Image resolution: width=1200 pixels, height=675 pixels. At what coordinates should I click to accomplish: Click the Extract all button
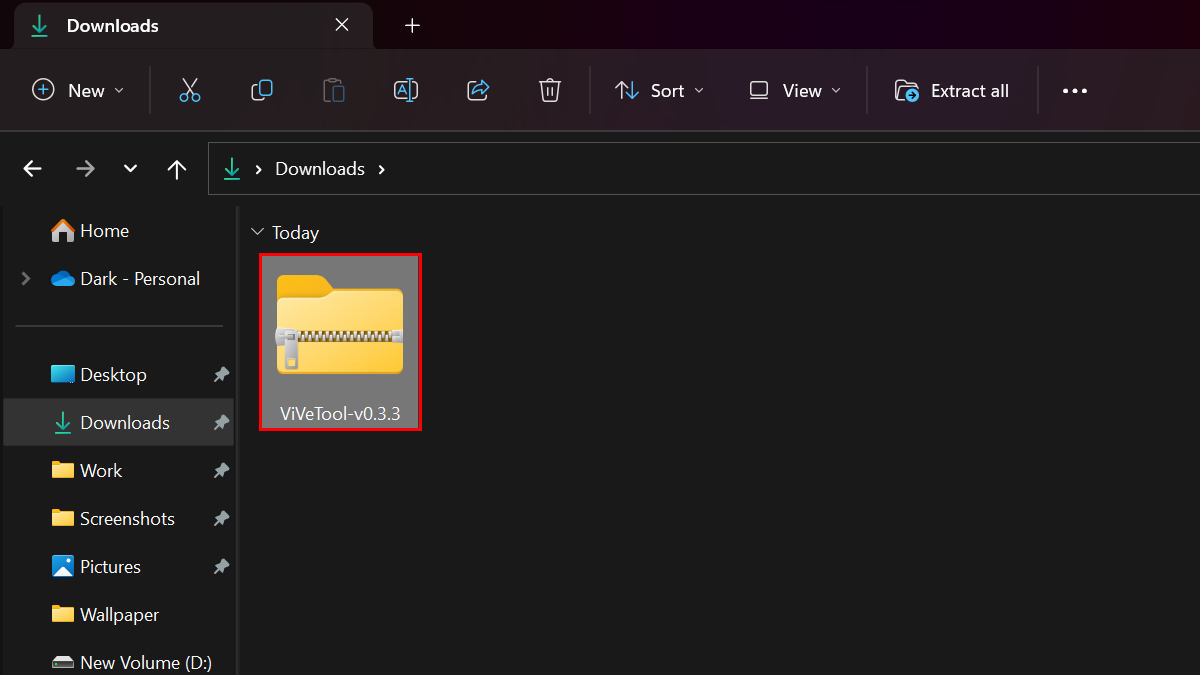coord(951,91)
